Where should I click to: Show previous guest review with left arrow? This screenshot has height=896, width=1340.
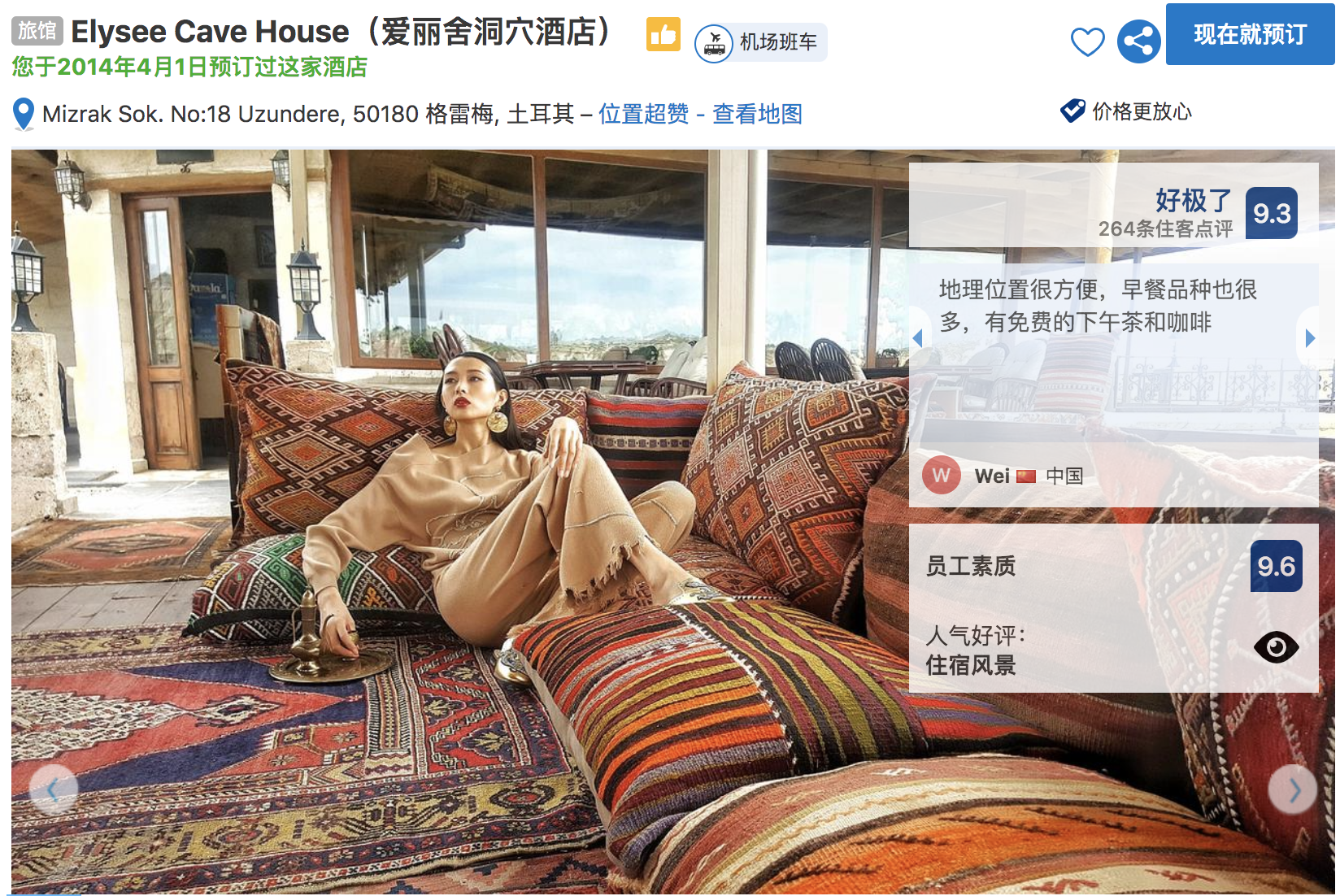[918, 337]
